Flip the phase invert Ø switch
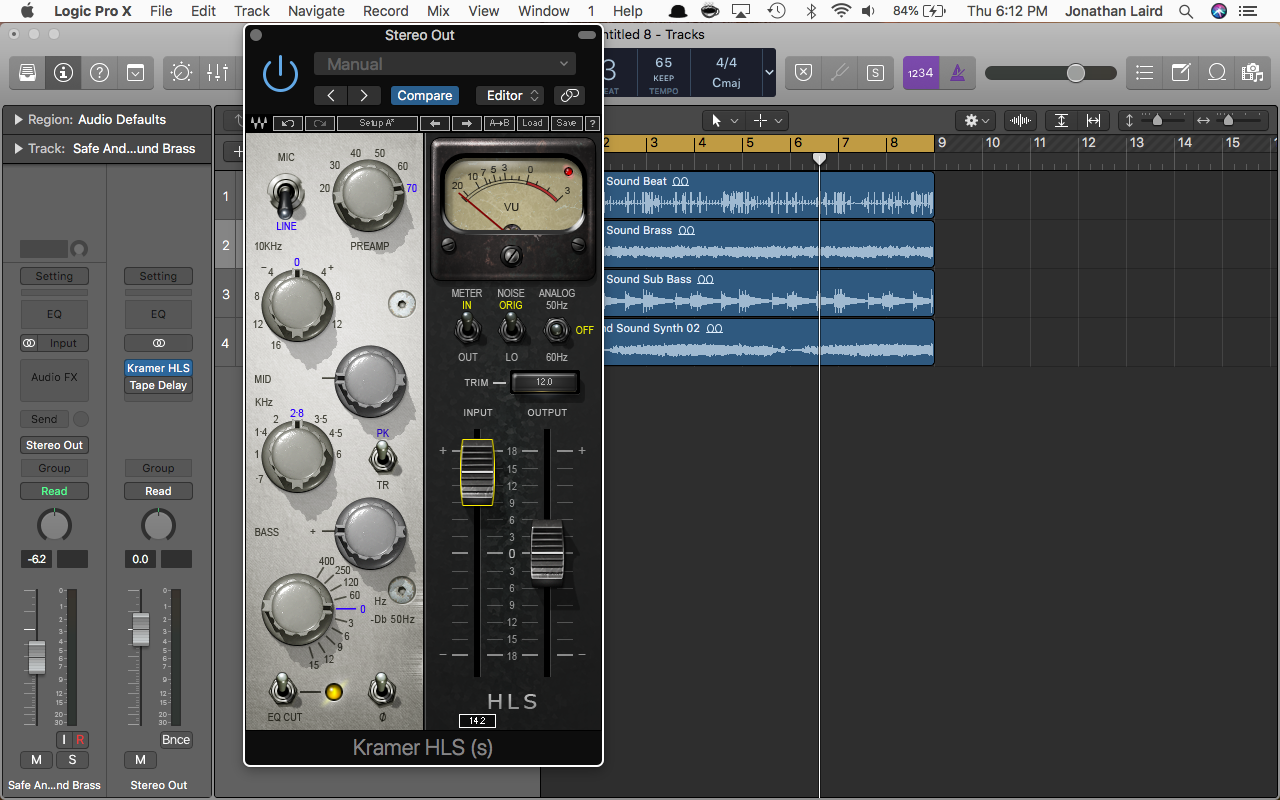This screenshot has height=800, width=1280. pyautogui.click(x=382, y=688)
